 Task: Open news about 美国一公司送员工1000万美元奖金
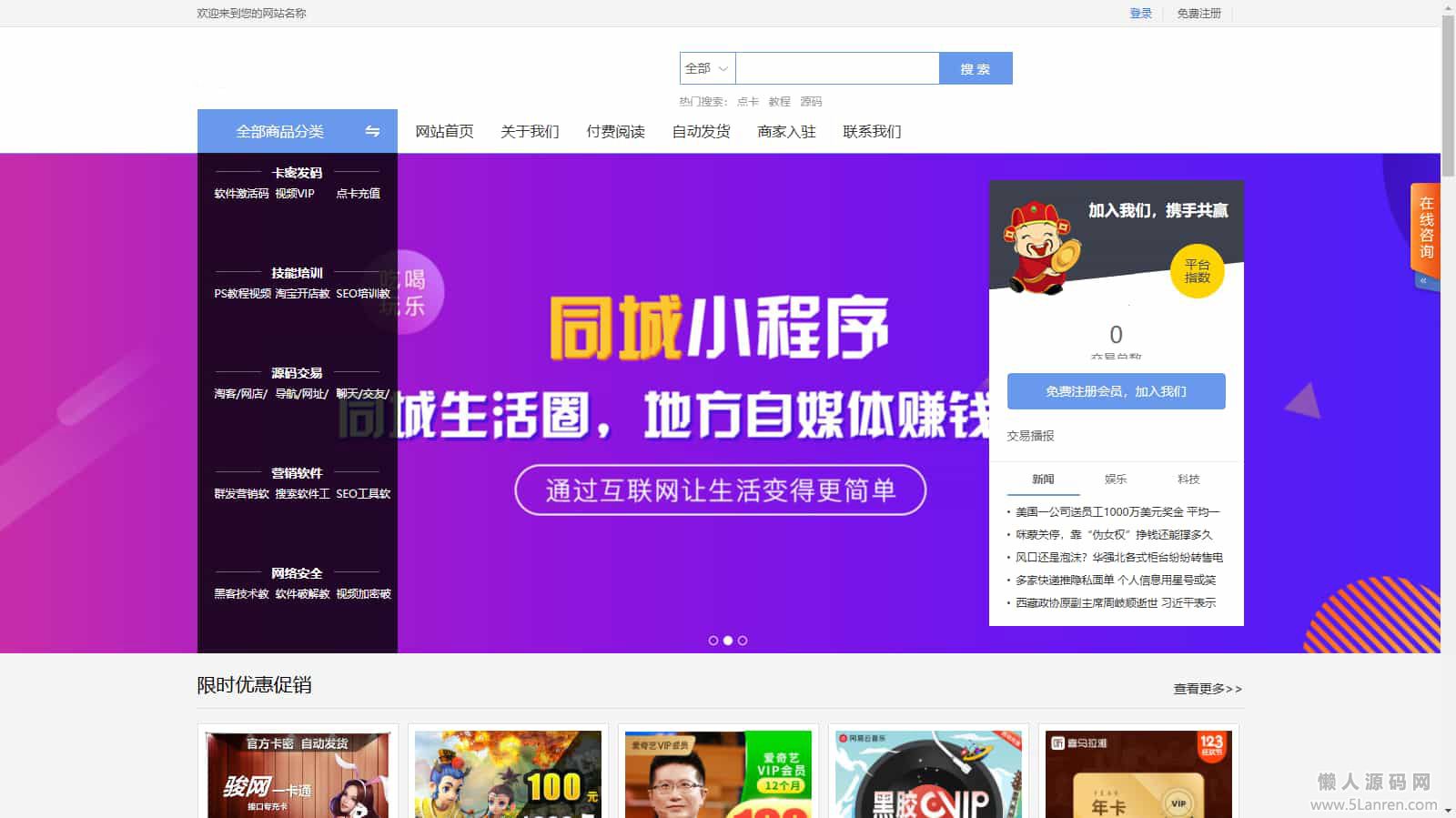pos(1117,511)
